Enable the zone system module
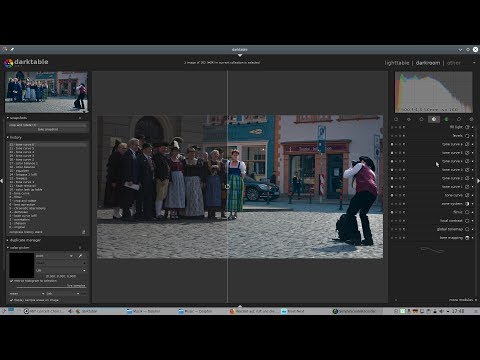The image size is (480, 360). click(x=392, y=204)
